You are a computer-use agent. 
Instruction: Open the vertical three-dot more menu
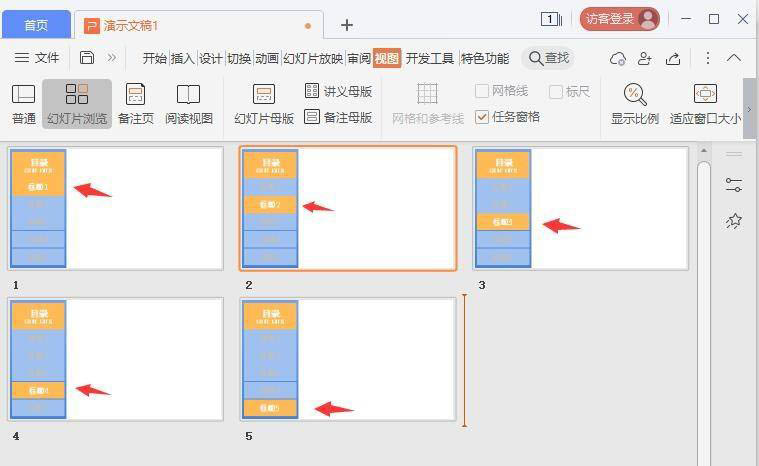coord(708,58)
